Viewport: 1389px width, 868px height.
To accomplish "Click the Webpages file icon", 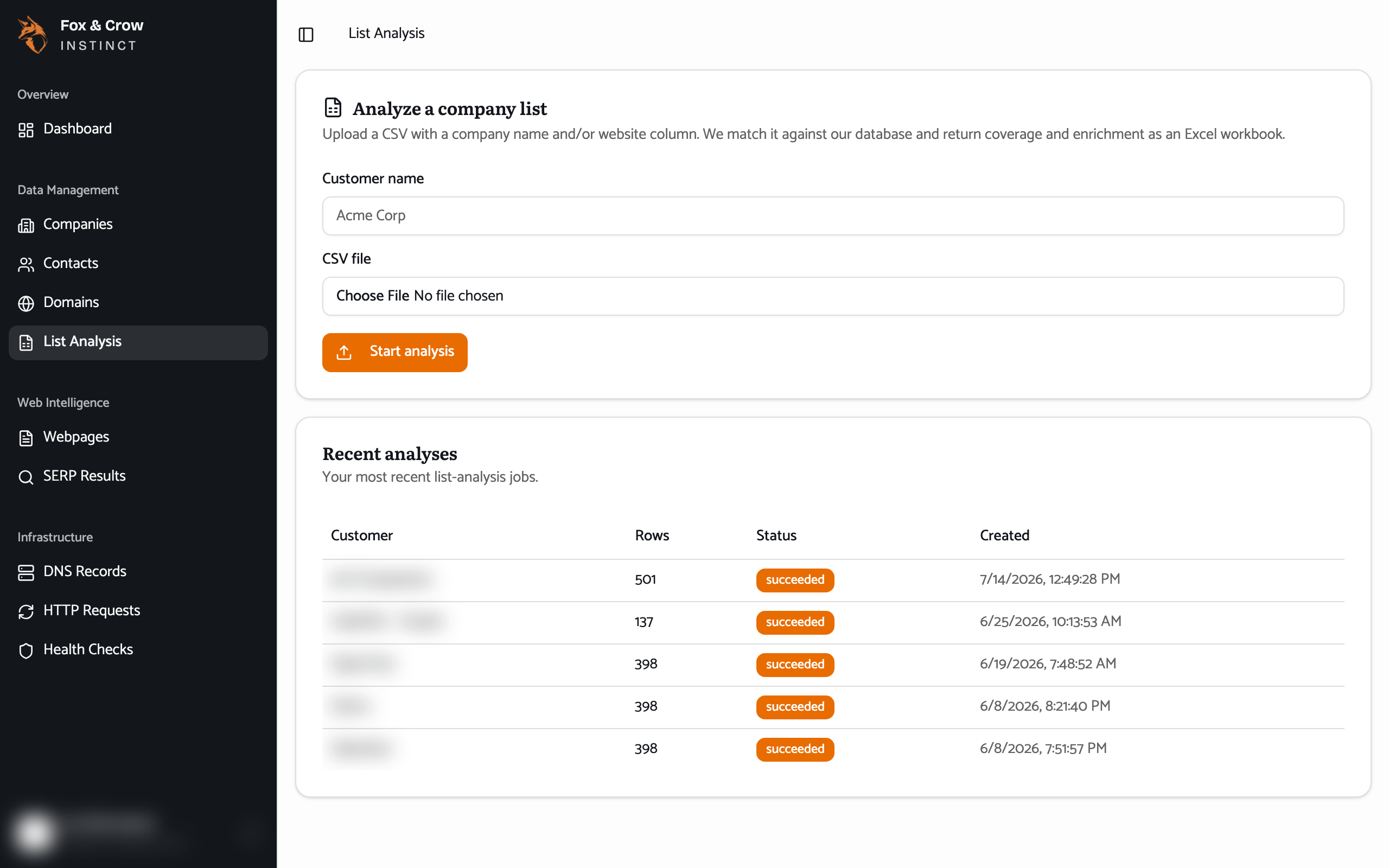I will pyautogui.click(x=26, y=438).
